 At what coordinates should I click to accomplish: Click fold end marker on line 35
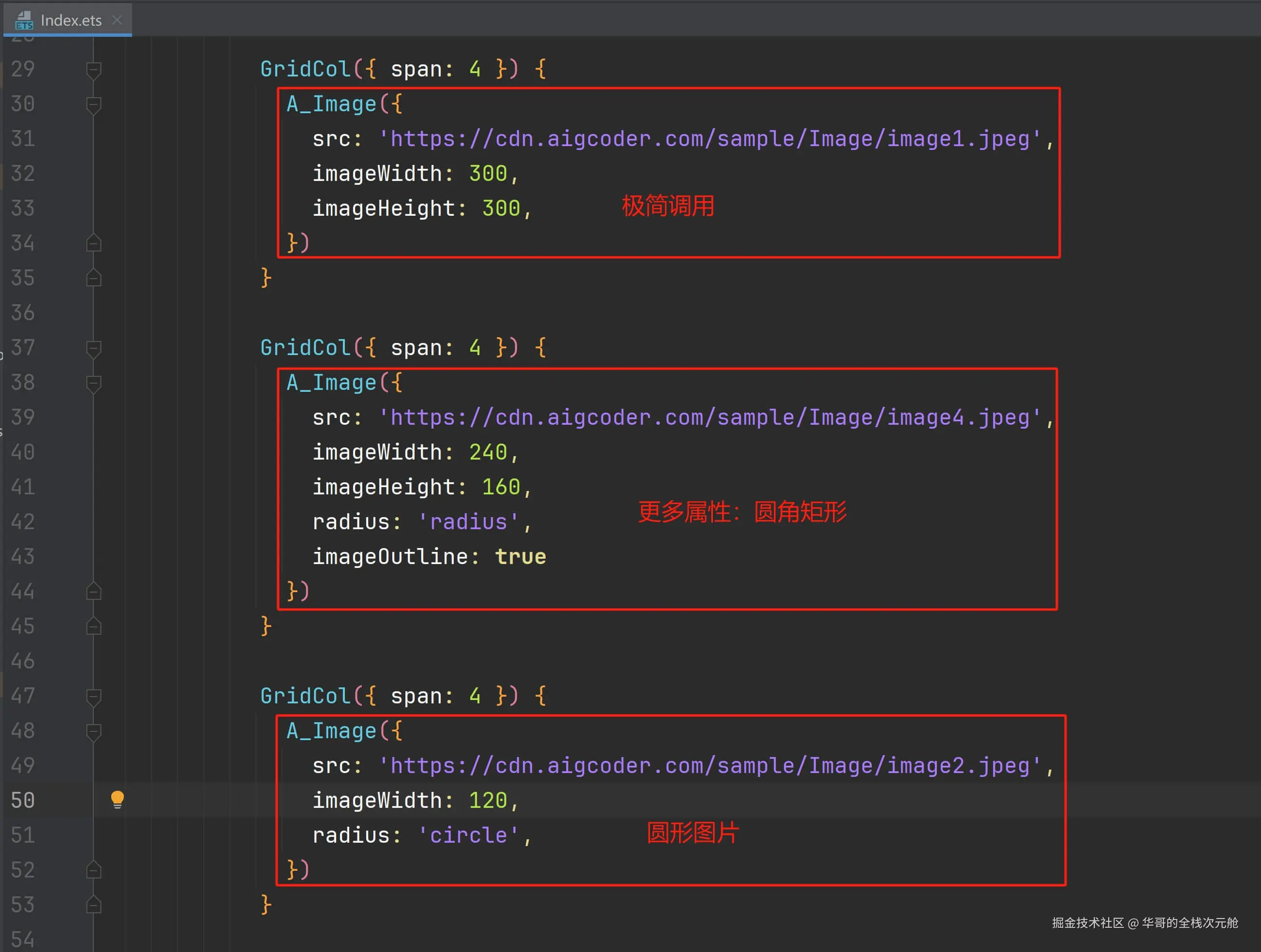click(93, 278)
